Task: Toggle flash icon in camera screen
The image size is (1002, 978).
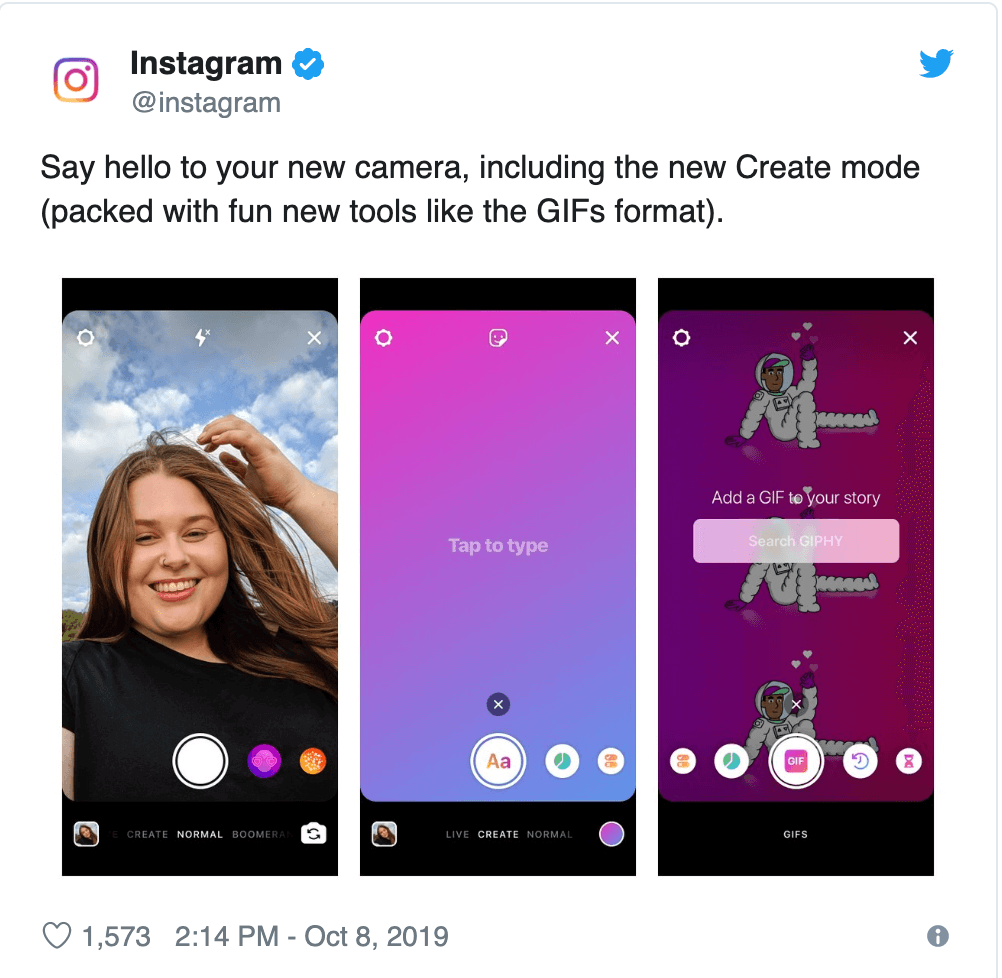Action: pos(202,337)
